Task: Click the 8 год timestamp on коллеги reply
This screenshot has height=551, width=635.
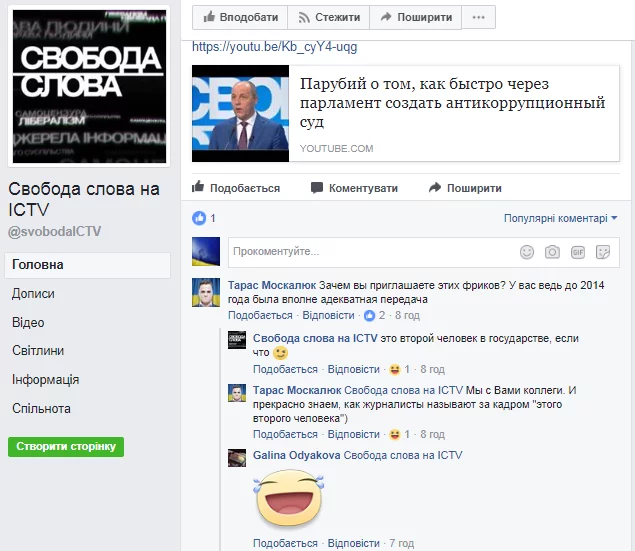Action: (433, 434)
